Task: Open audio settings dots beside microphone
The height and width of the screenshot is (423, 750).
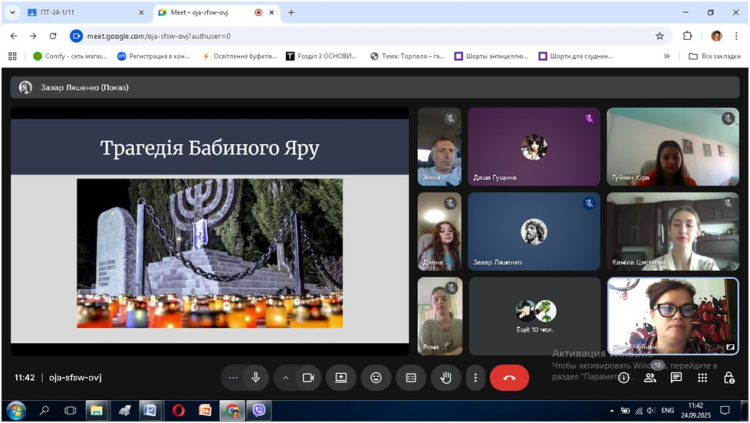Action: (234, 378)
